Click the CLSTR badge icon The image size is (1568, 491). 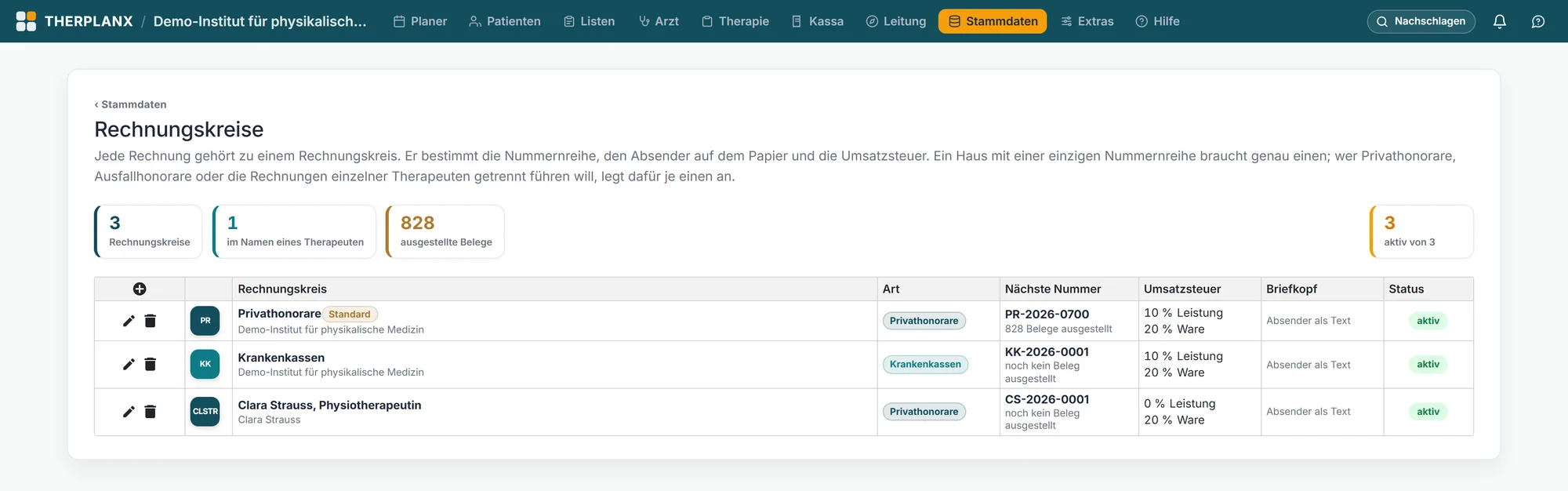point(205,412)
